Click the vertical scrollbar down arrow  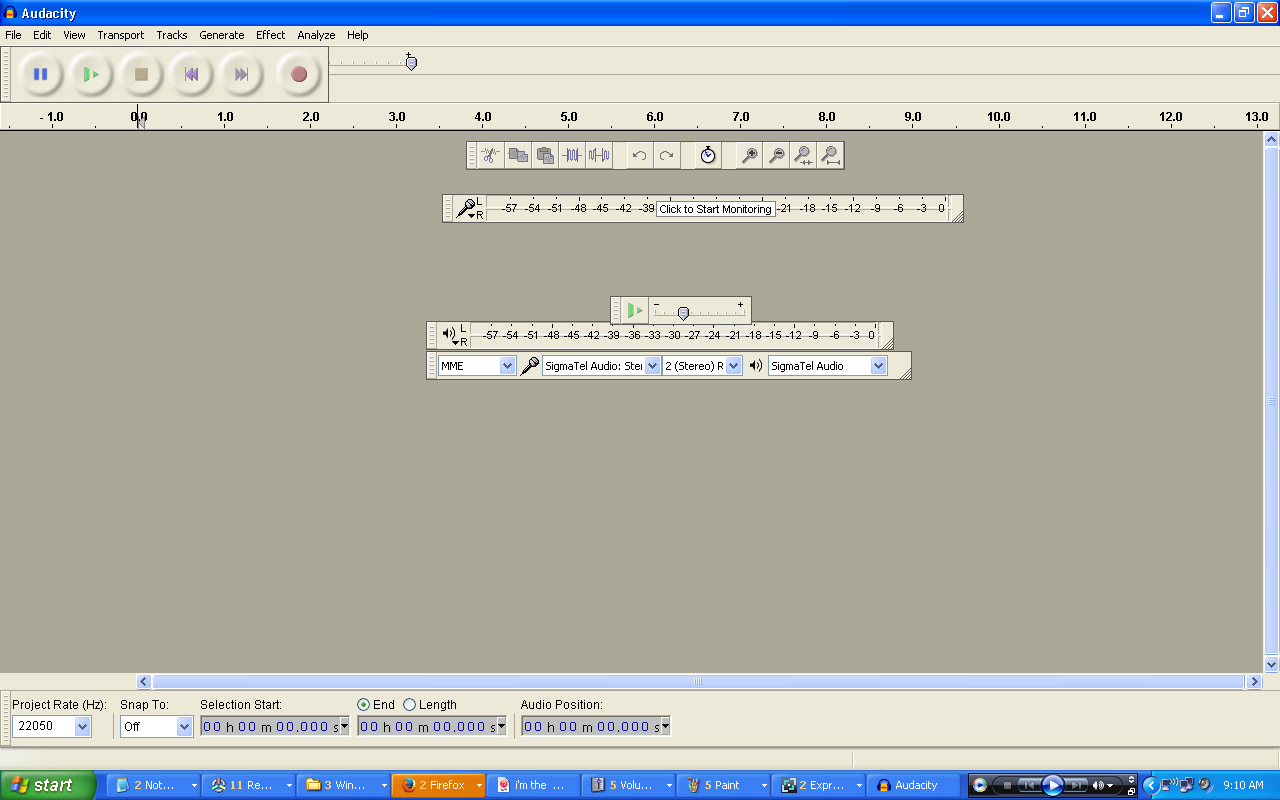(x=1272, y=664)
